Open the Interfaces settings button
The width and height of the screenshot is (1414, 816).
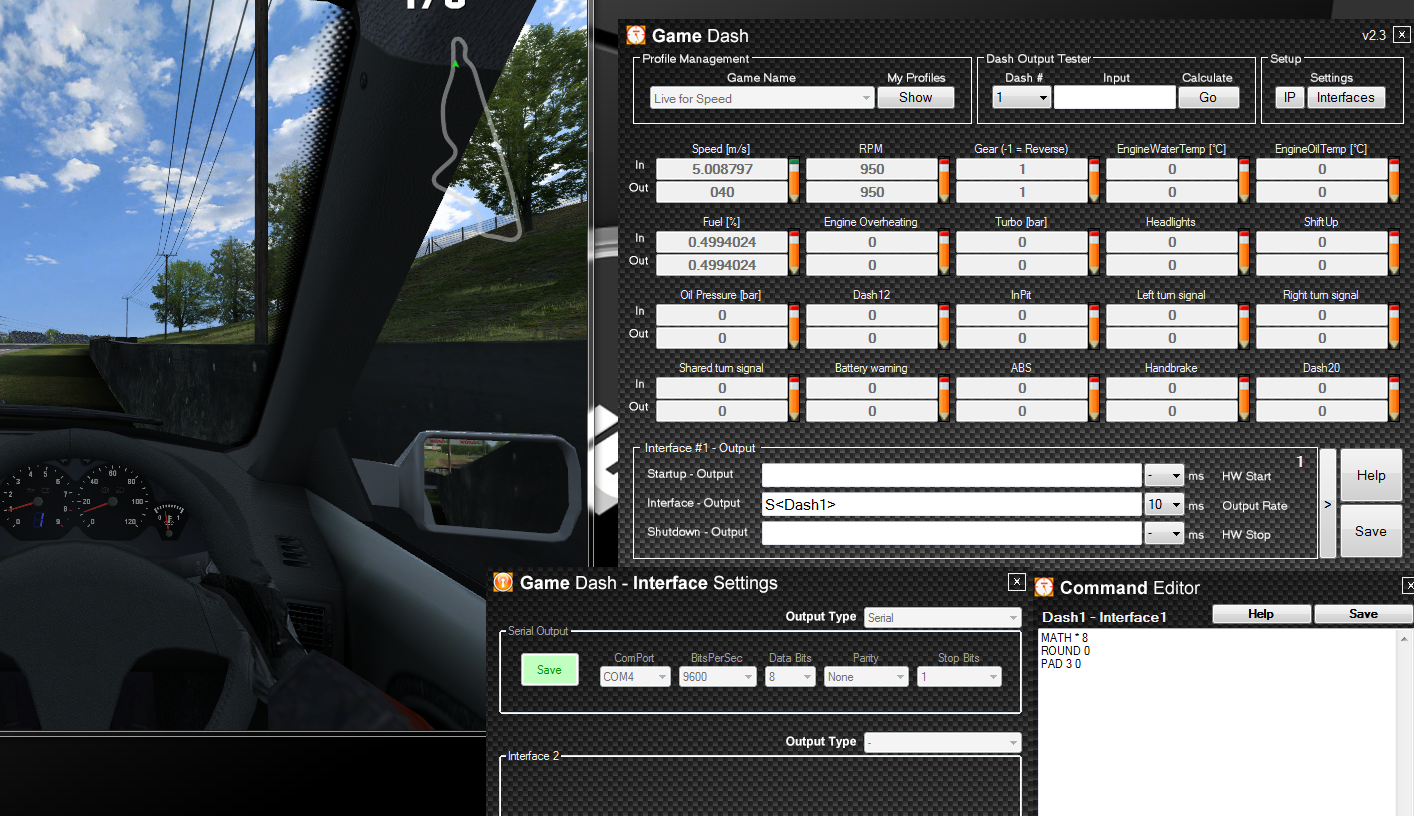(1345, 98)
